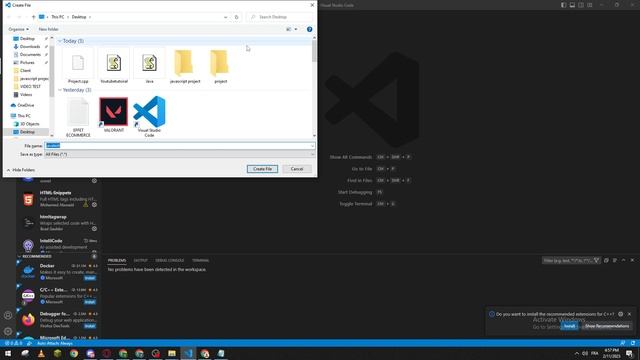Cancel the Create File dialog
640x360 pixels.
(x=297, y=169)
